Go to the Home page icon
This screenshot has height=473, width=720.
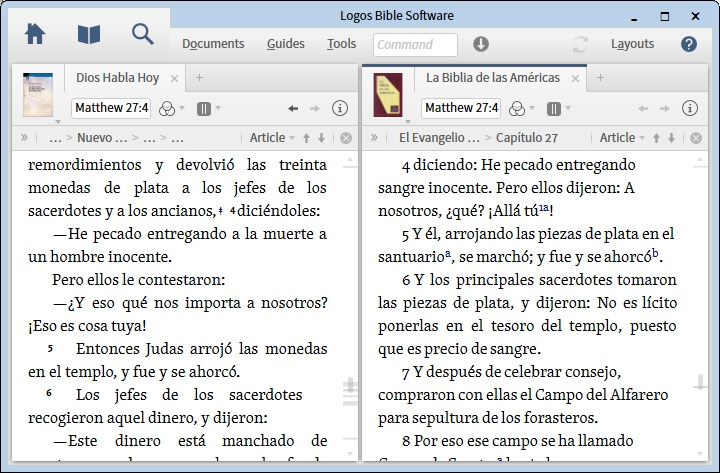(35, 34)
